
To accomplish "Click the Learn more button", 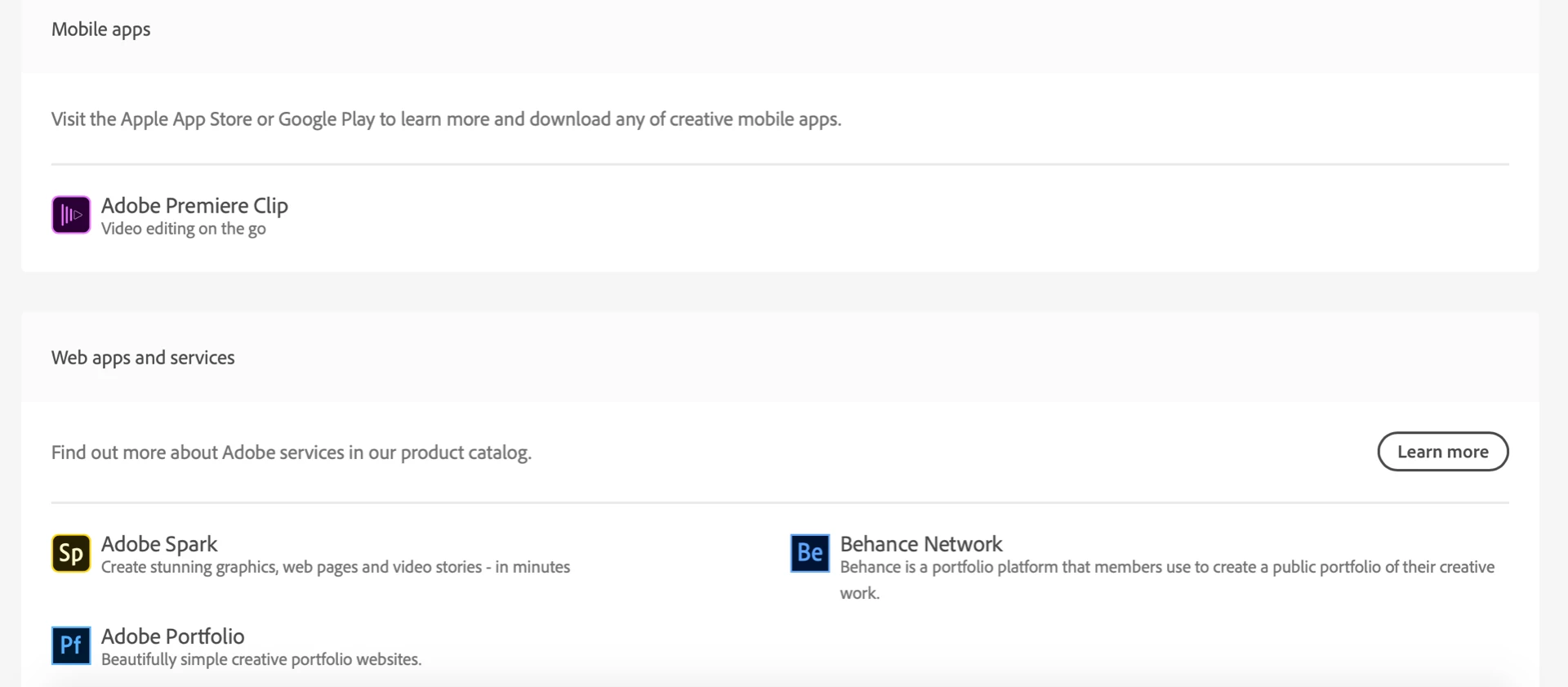I will pyautogui.click(x=1443, y=452).
